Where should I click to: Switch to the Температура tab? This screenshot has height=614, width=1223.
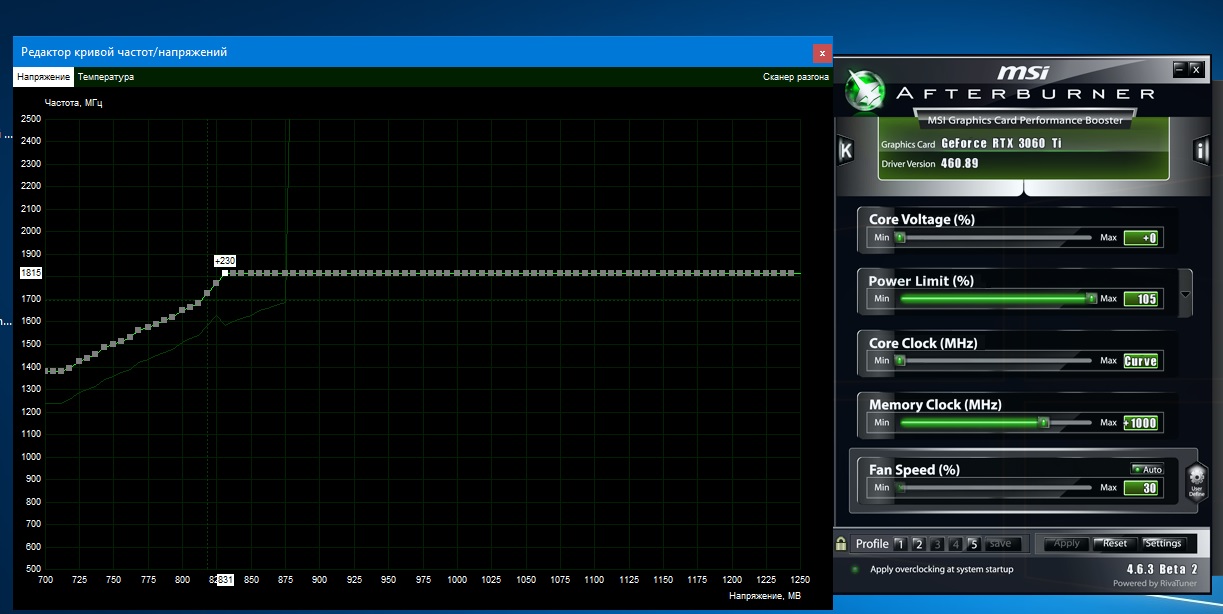105,77
